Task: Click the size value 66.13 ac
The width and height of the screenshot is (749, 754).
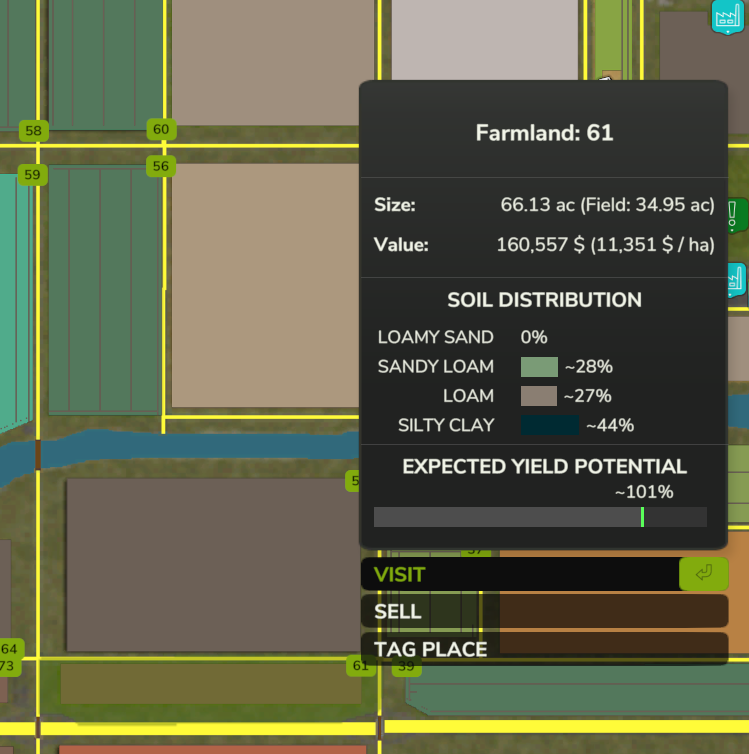Action: point(537,205)
